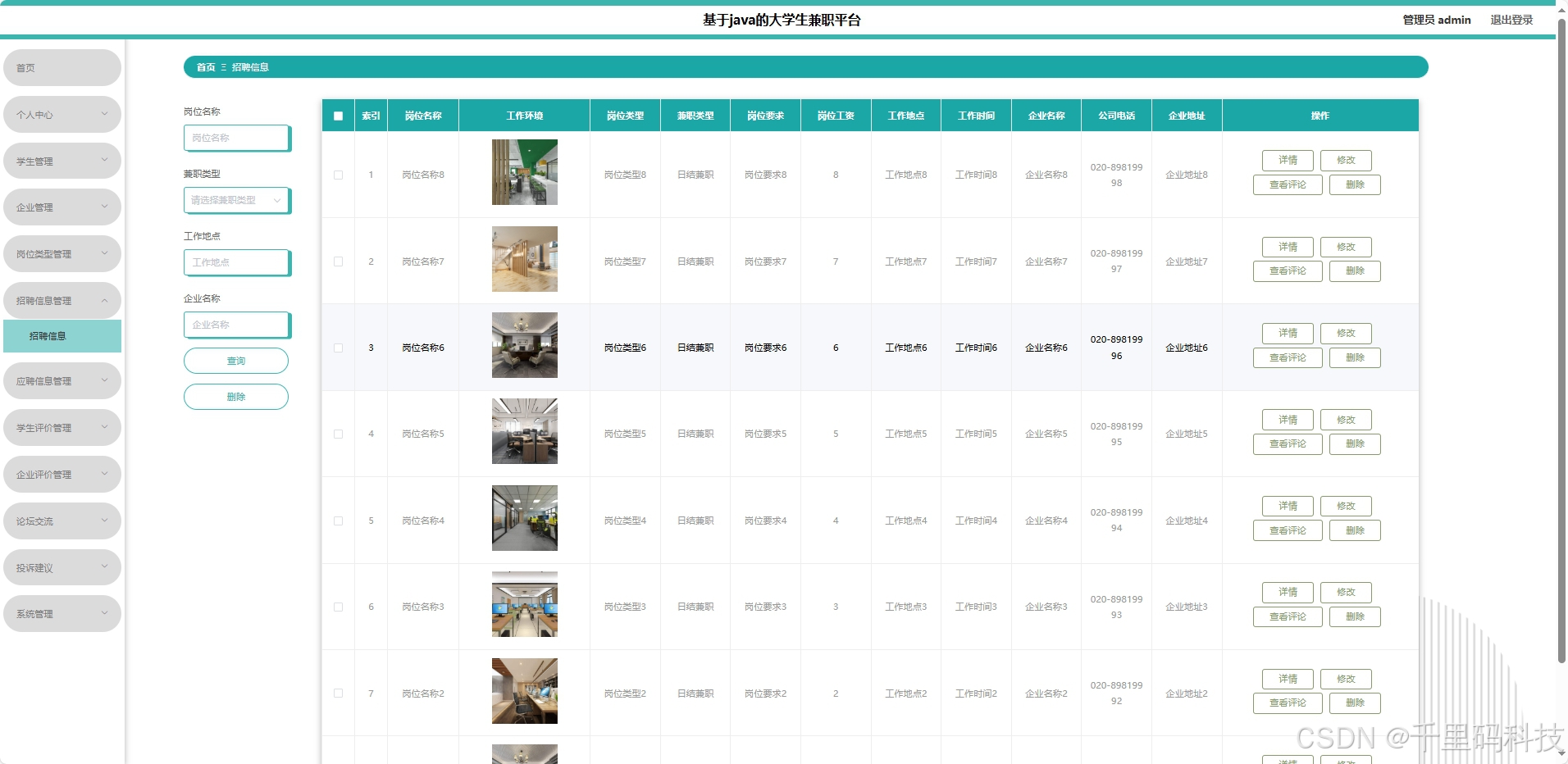The image size is (1568, 764).
Task: Open the 工作环境 thumbnail for 岗位名称8
Action: click(x=525, y=172)
